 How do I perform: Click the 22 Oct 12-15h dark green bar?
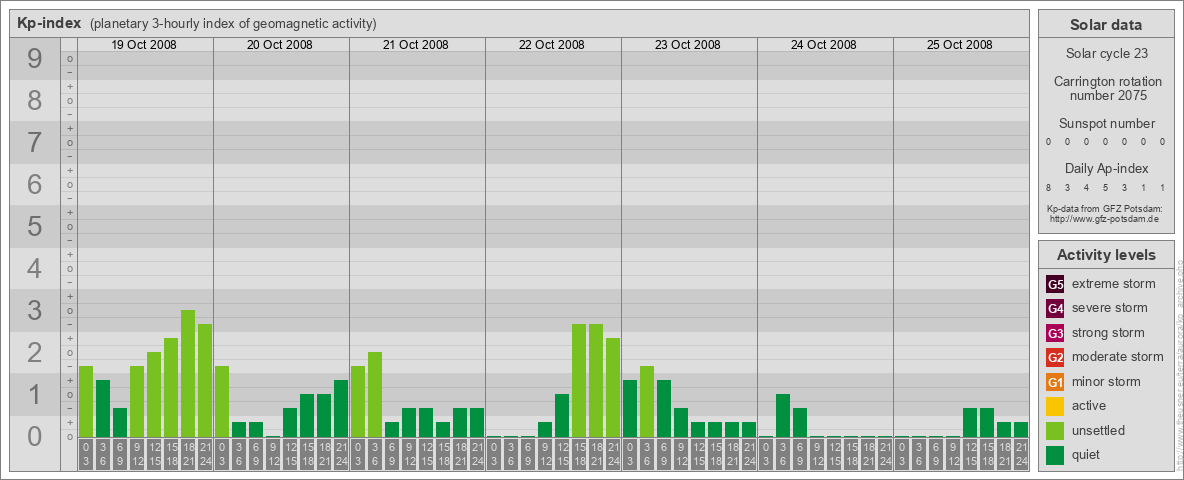pos(562,415)
